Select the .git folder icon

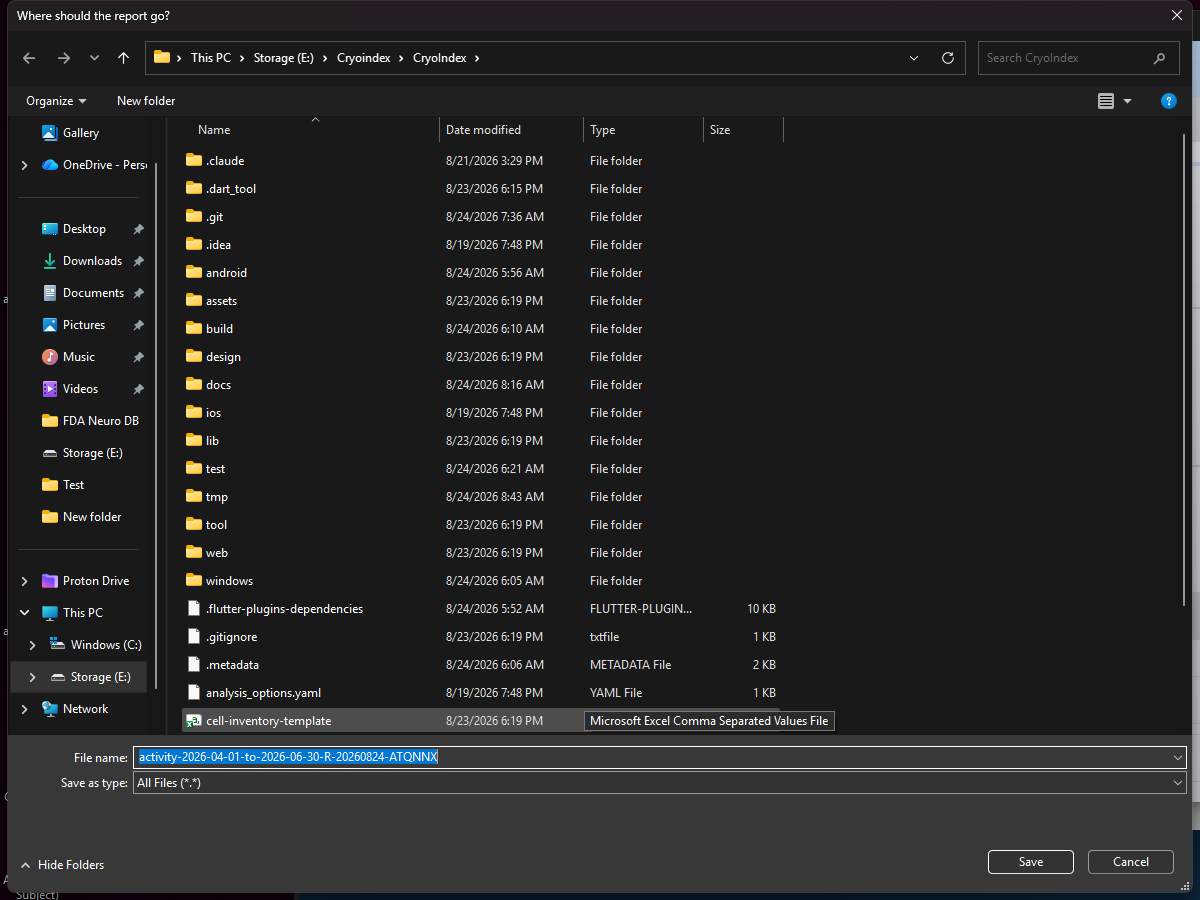point(194,217)
